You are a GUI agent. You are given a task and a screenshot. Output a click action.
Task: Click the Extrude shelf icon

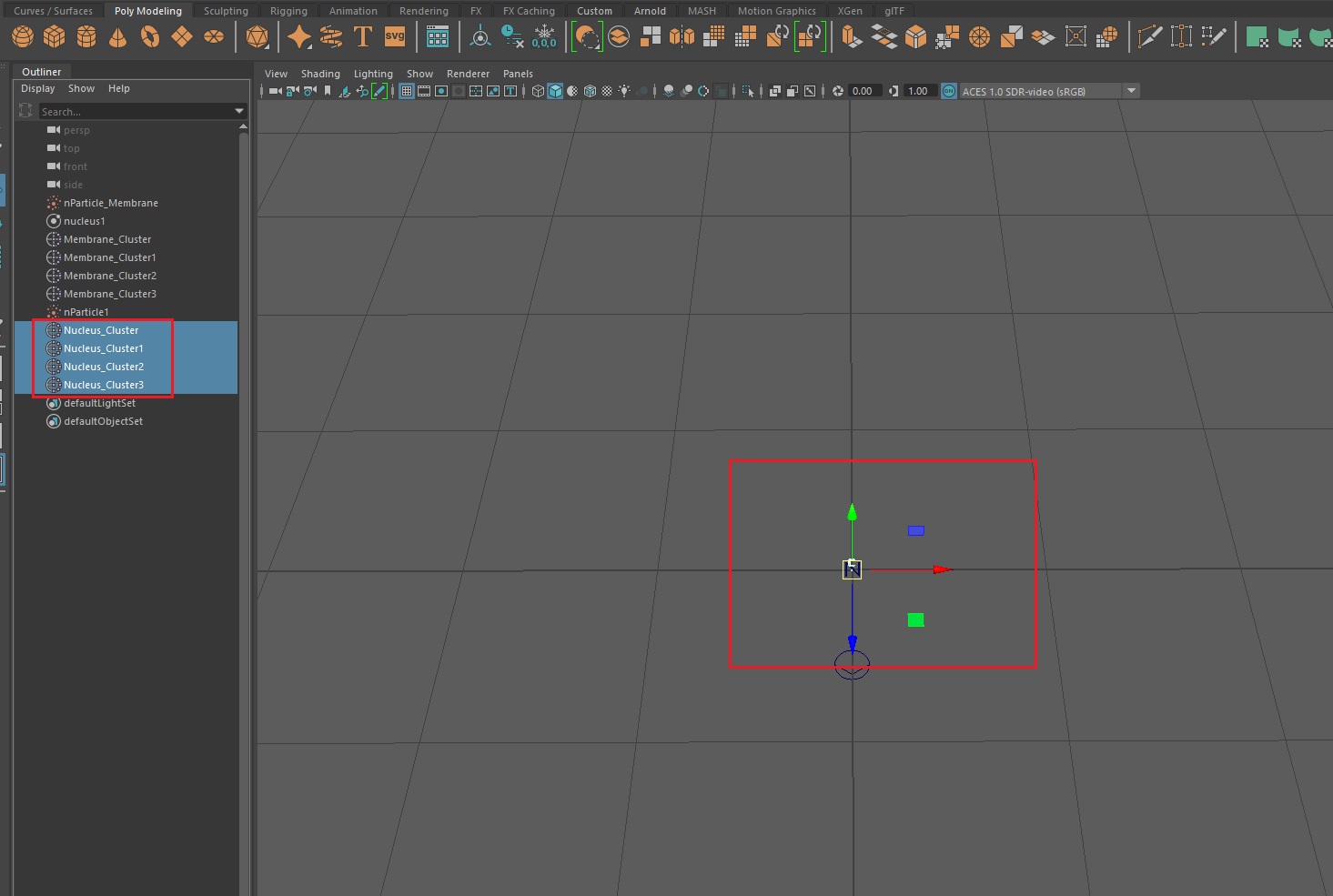[x=851, y=37]
